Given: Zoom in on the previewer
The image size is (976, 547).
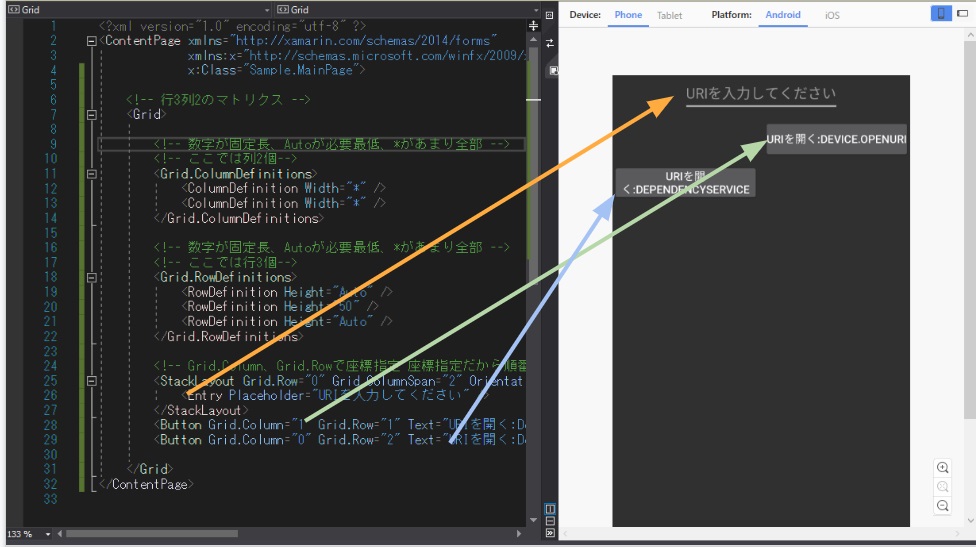Looking at the screenshot, I should point(942,467).
